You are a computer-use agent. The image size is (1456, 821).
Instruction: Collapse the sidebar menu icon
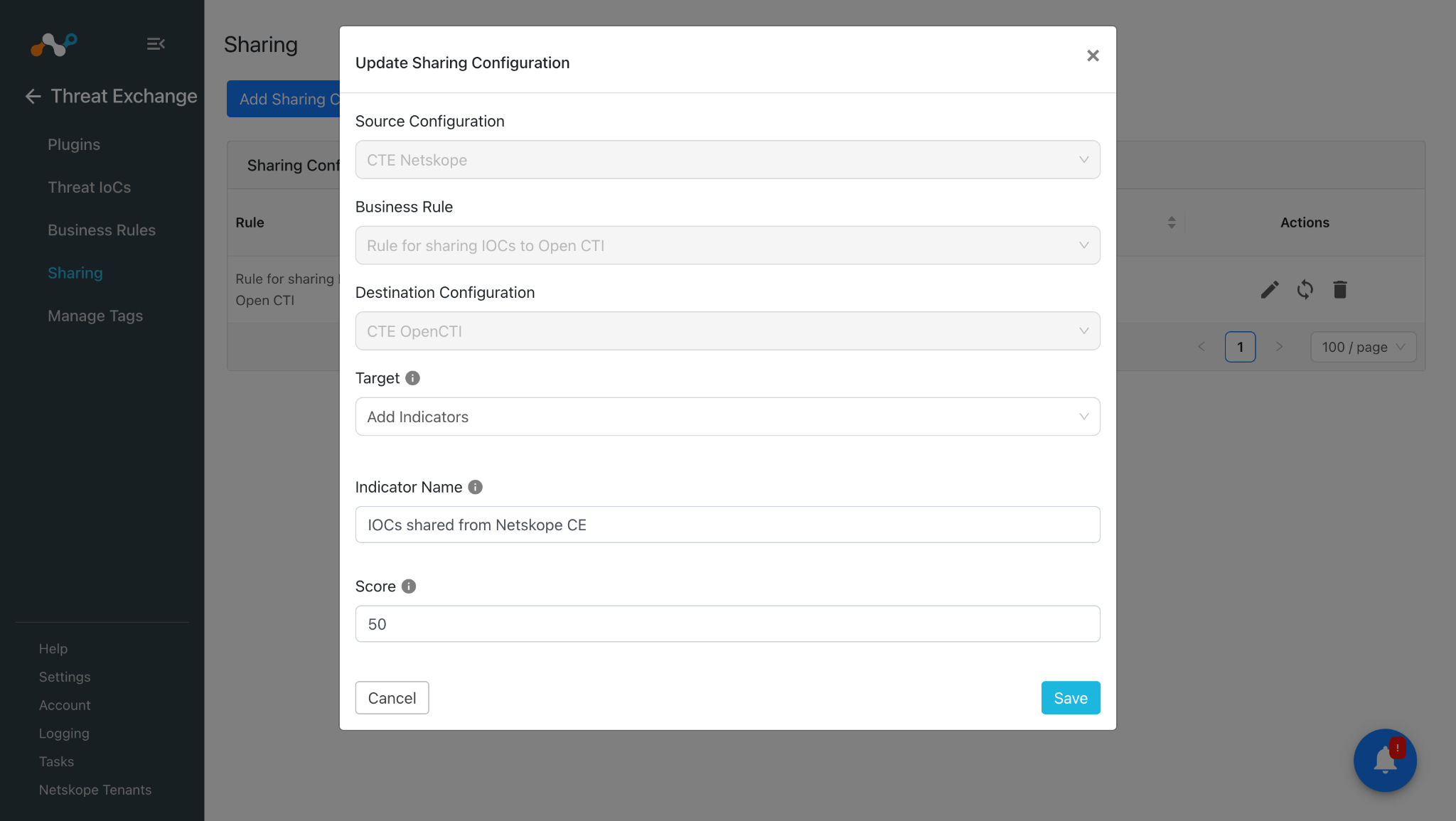click(x=156, y=44)
